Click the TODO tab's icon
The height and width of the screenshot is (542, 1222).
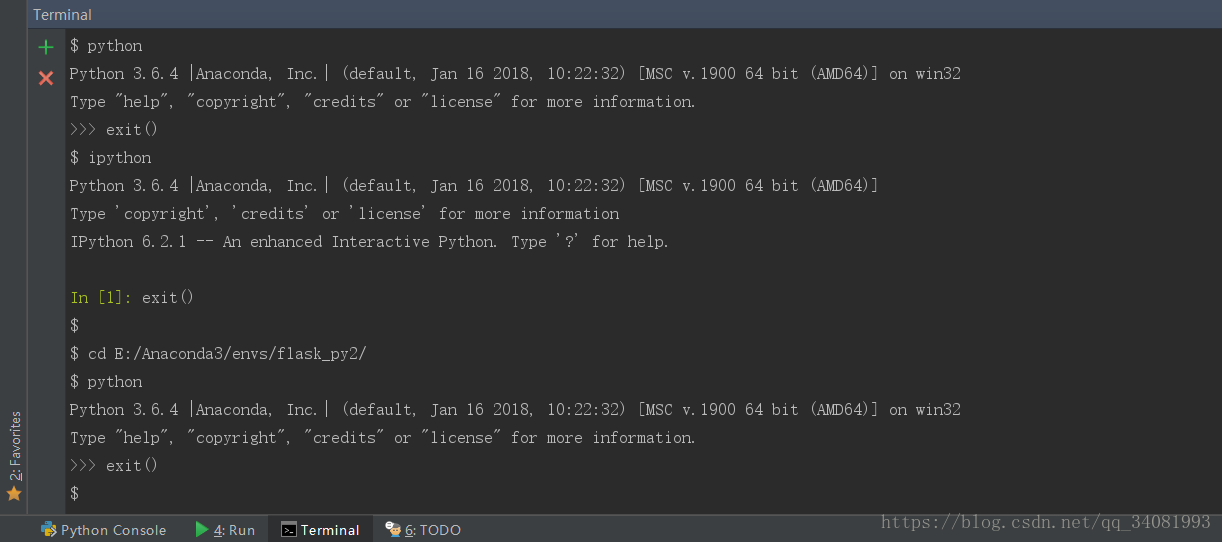pyautogui.click(x=393, y=530)
